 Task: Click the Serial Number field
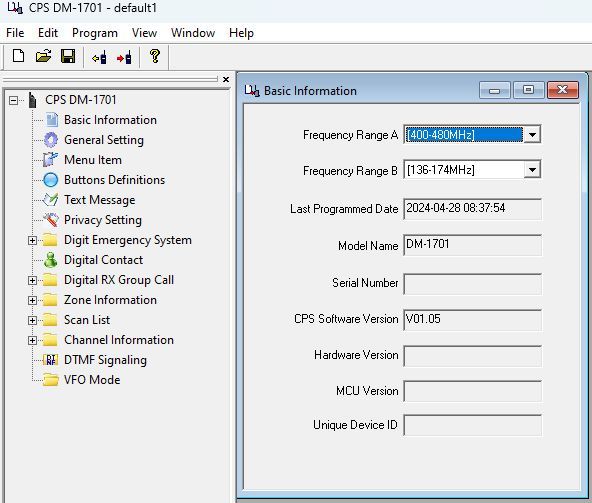coord(472,284)
